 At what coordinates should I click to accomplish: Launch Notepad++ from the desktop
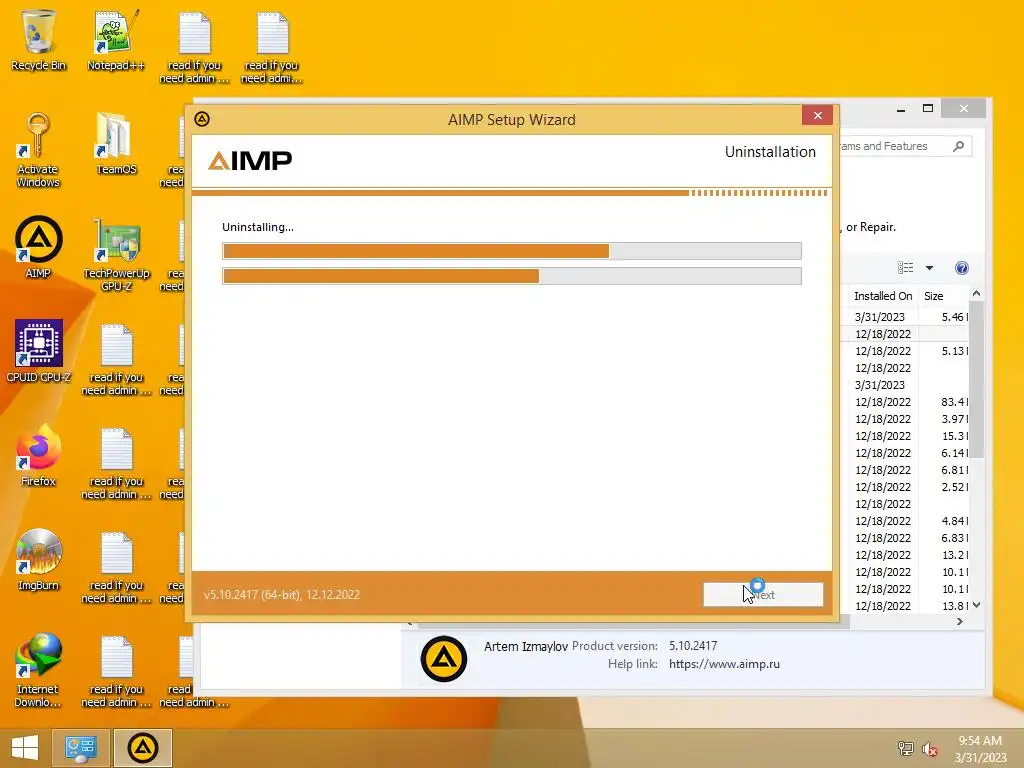(x=116, y=40)
